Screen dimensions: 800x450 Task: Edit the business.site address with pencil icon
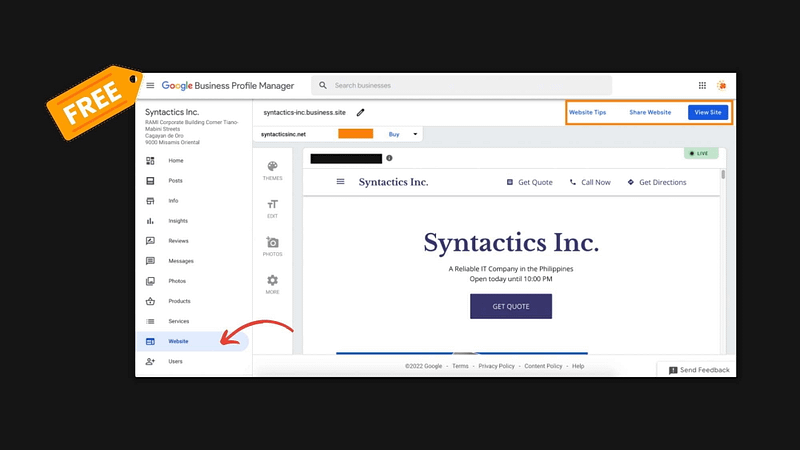(360, 112)
